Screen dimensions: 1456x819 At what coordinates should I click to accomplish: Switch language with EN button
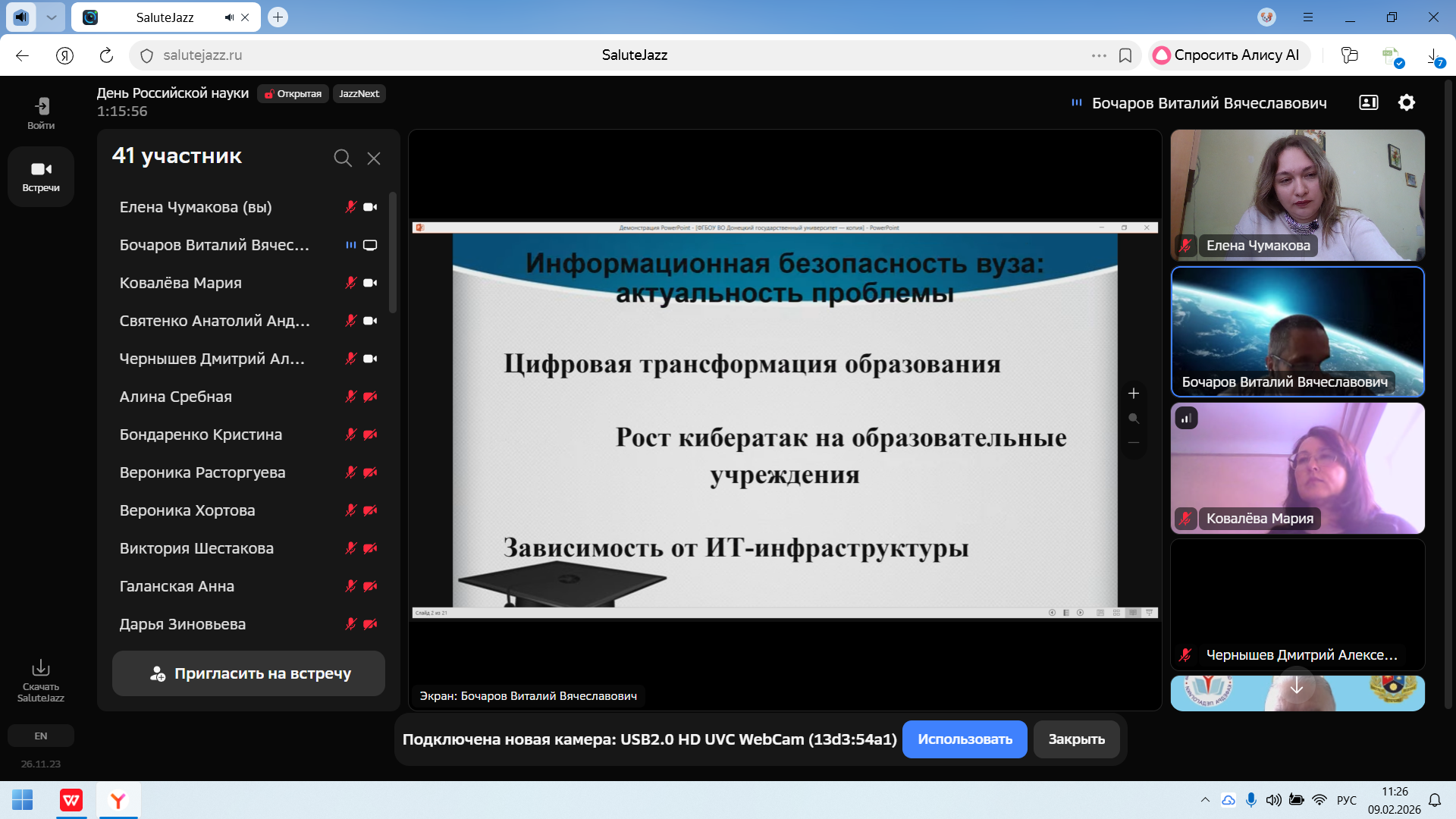[41, 736]
